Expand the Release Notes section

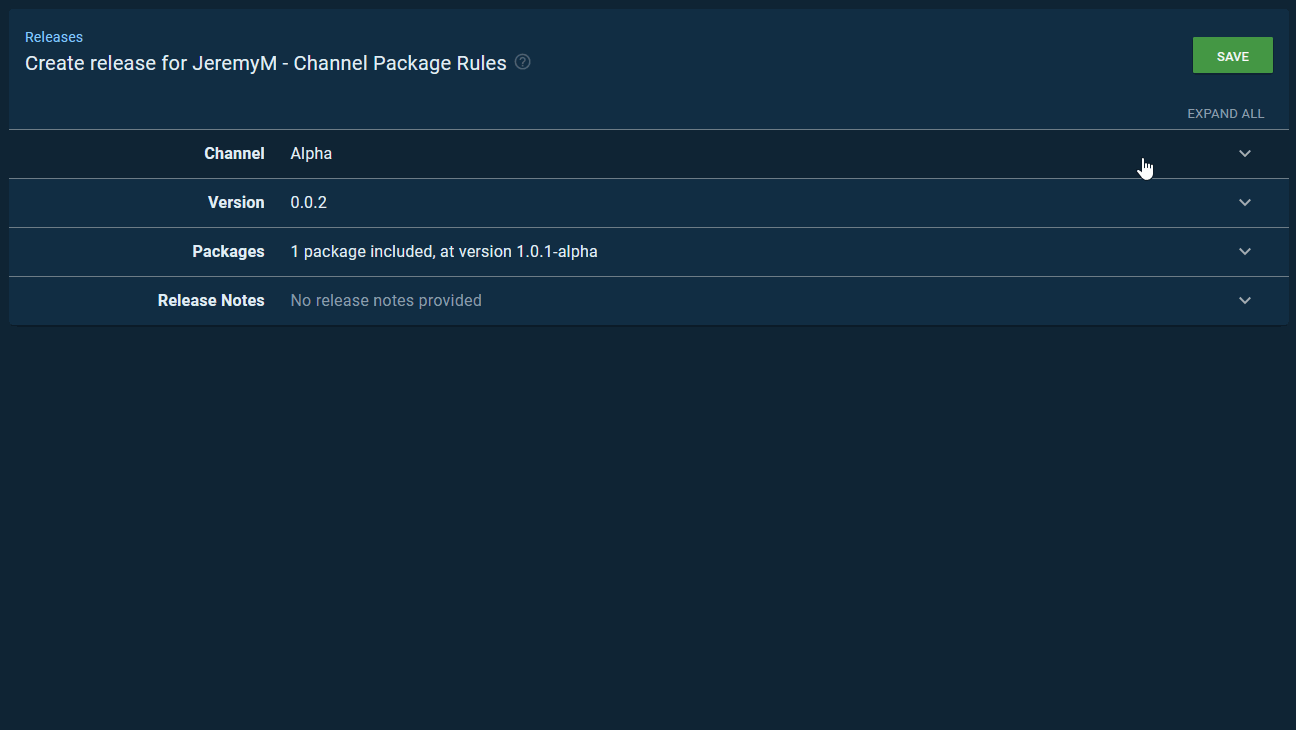[x=700, y=300]
